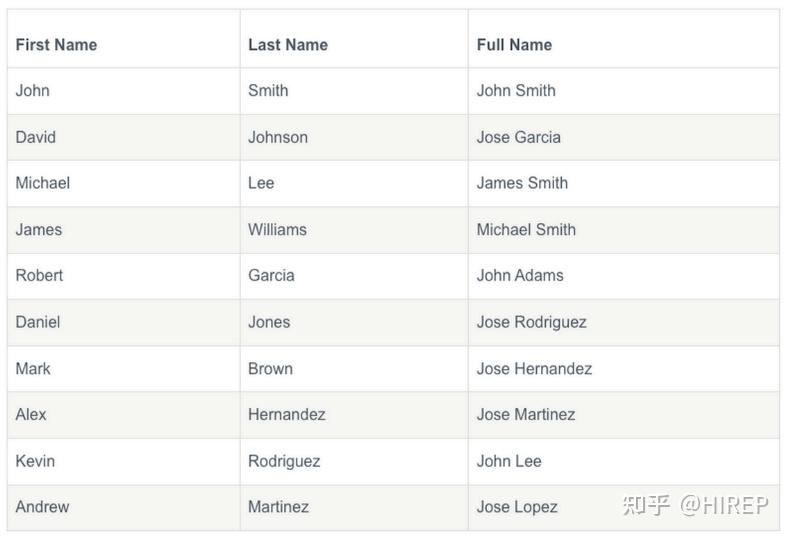The width and height of the screenshot is (789, 538).
Task: Click the Full Name column header
Action: click(x=514, y=45)
